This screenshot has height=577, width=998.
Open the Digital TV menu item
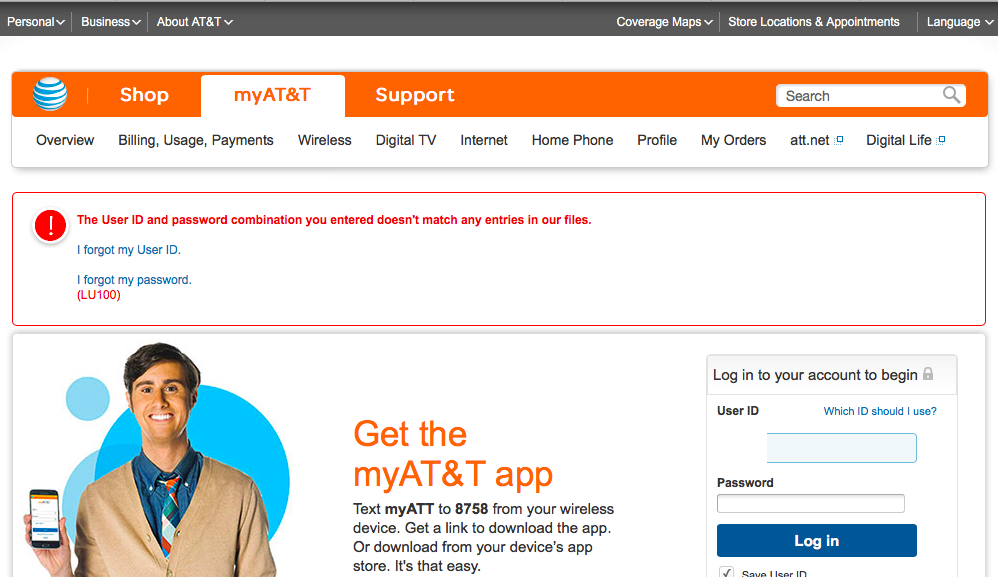pos(406,140)
